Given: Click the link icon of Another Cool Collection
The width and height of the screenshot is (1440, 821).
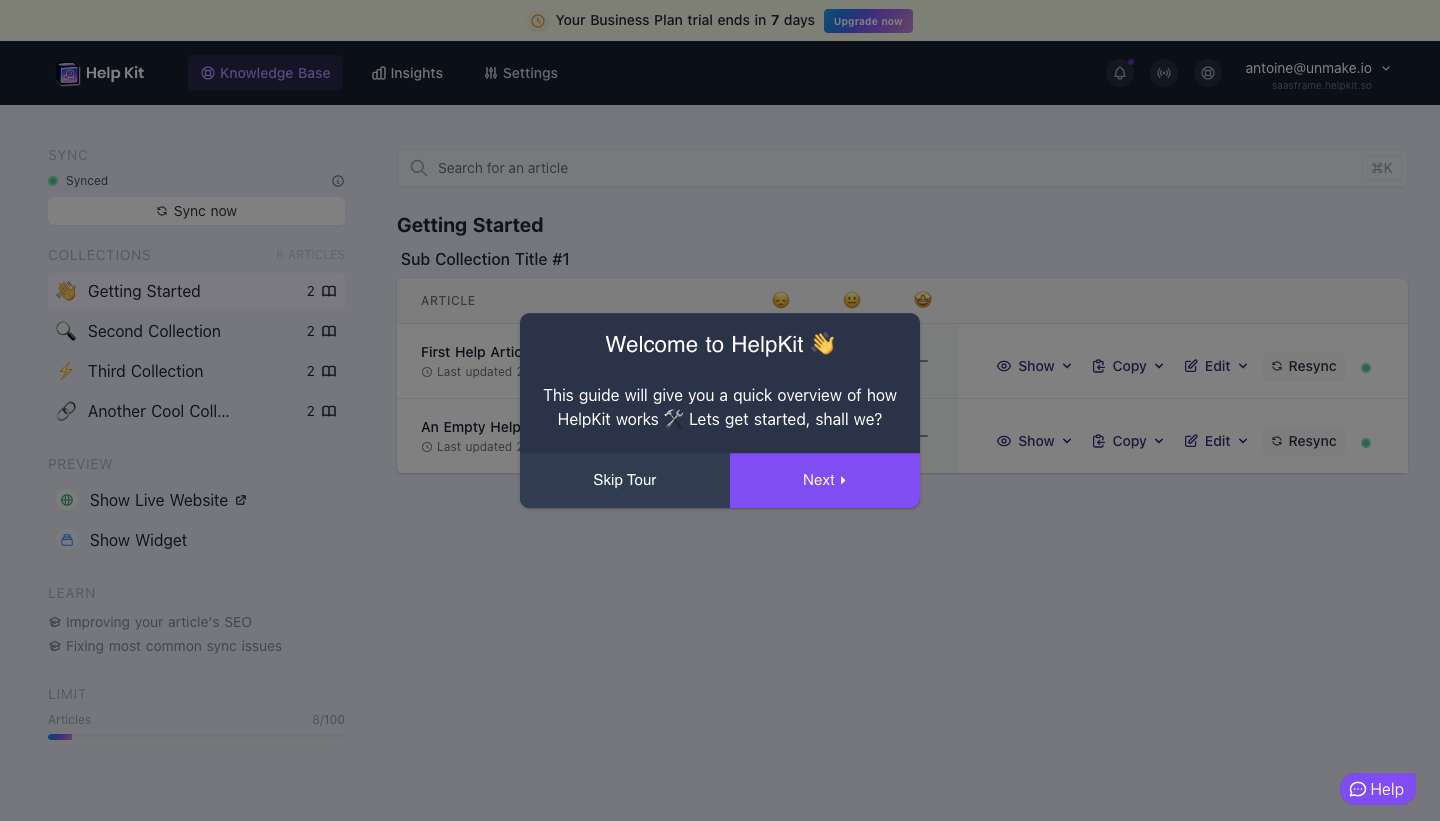Looking at the screenshot, I should point(66,411).
